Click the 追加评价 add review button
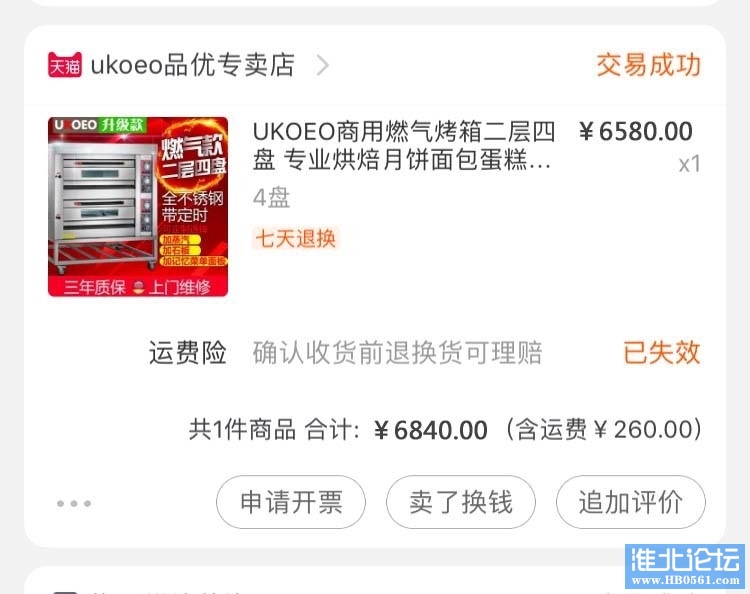The width and height of the screenshot is (750, 594). point(630,502)
